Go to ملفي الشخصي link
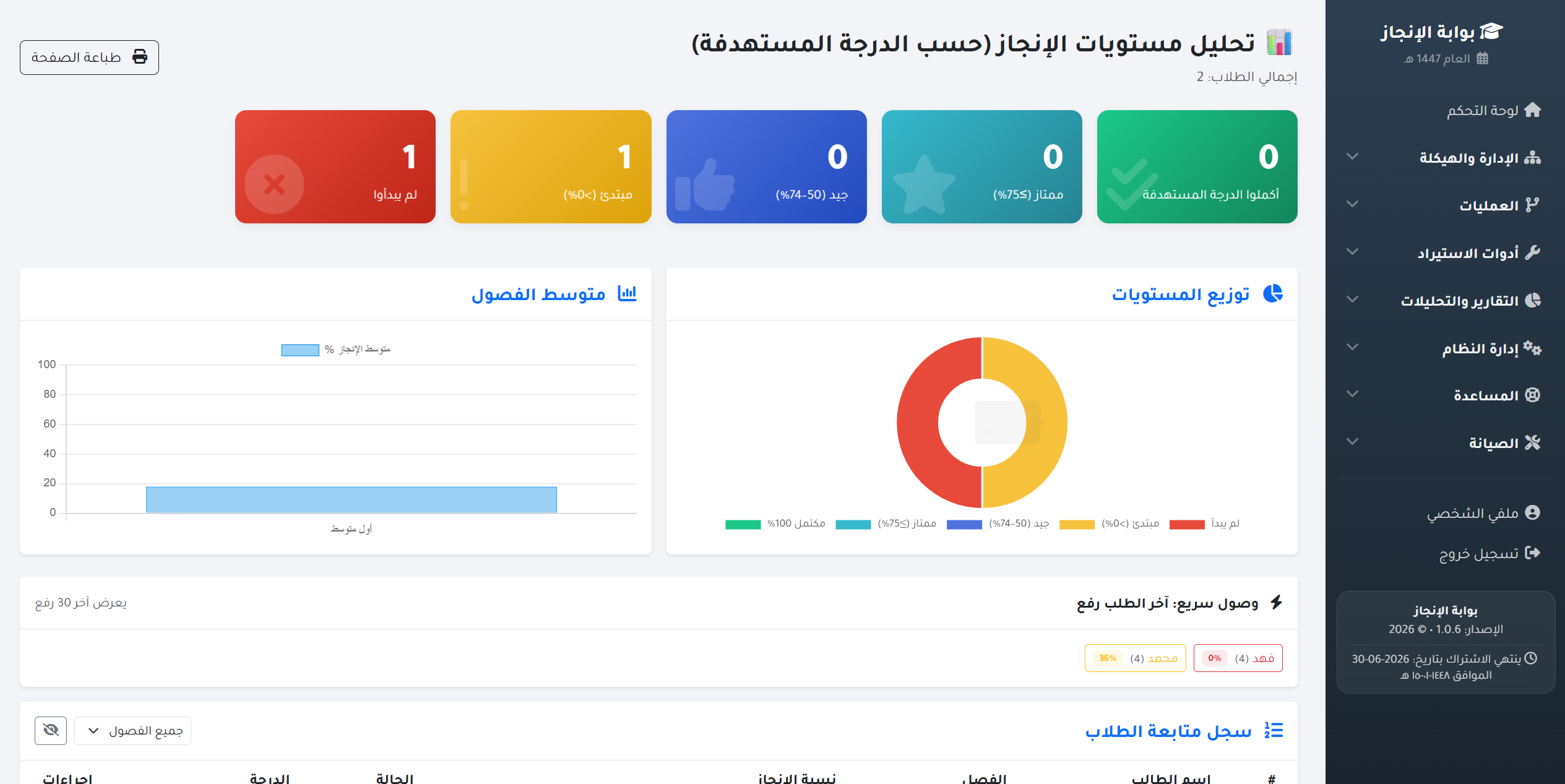1565x784 pixels. point(1483,513)
